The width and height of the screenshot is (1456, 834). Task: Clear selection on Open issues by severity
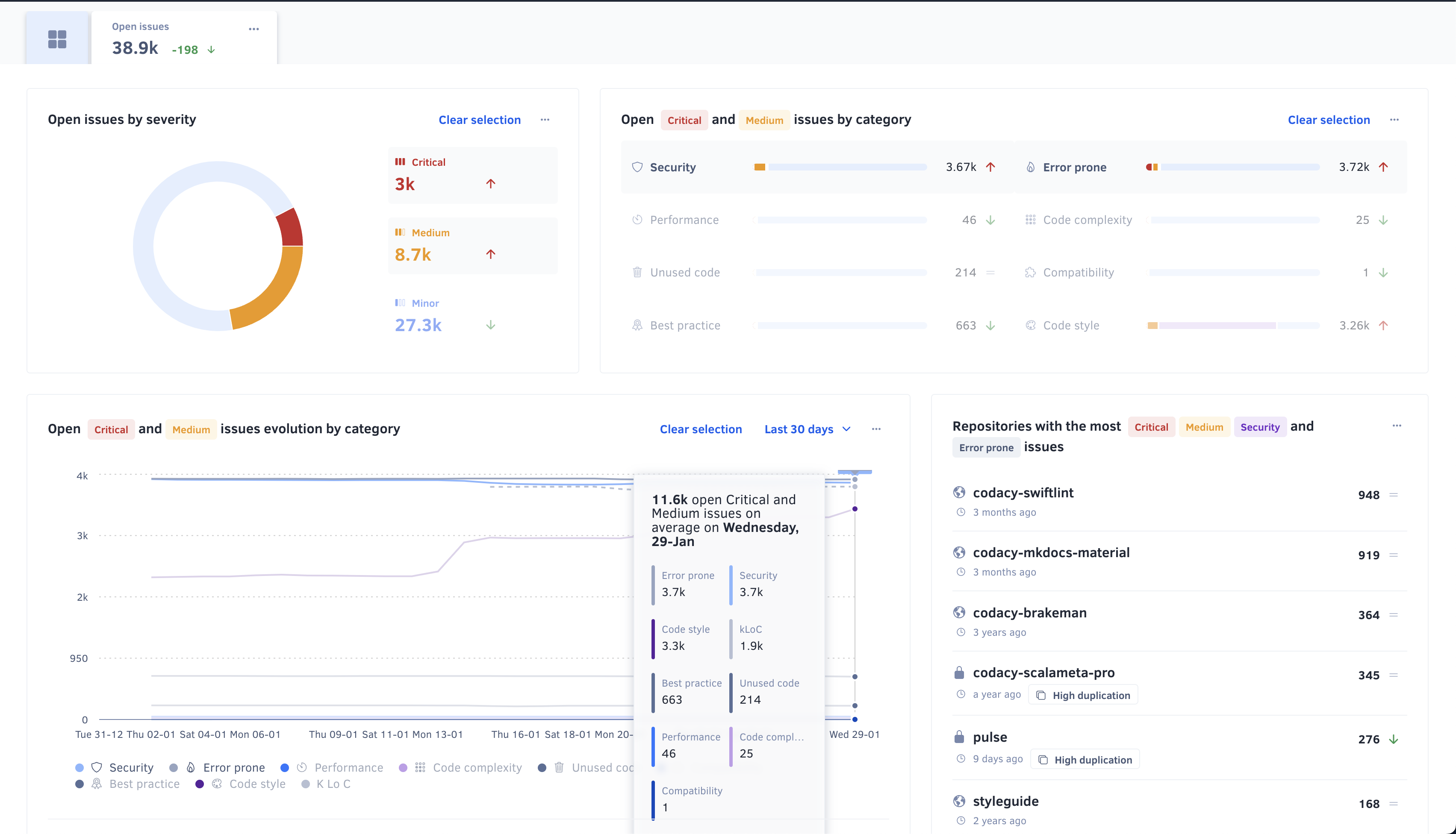[x=479, y=119]
